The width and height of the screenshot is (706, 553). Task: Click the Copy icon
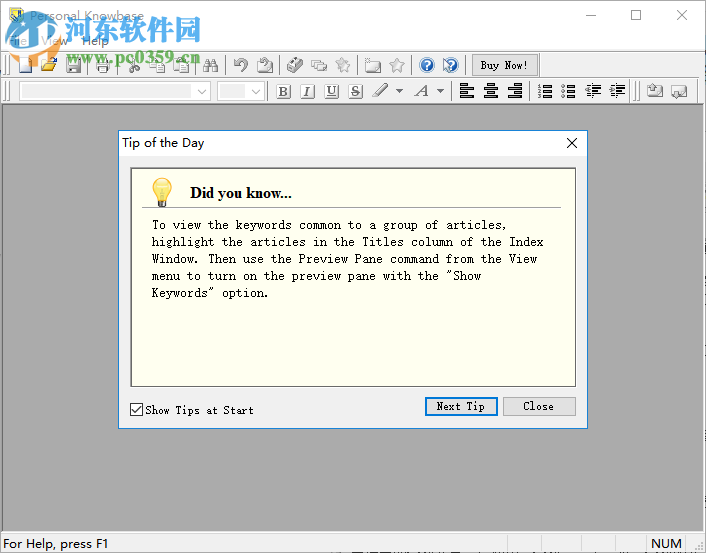coord(158,66)
